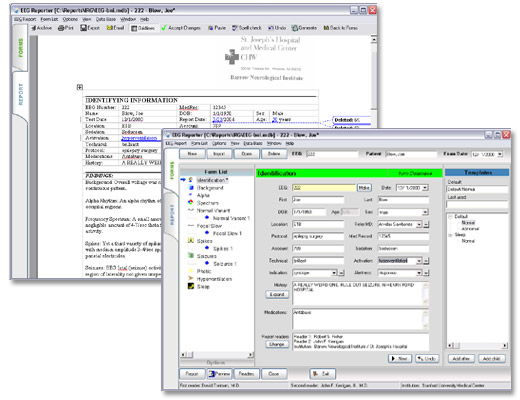520x400 pixels.
Task: Click Paste icon in back window toolbar
Action: pos(211,28)
